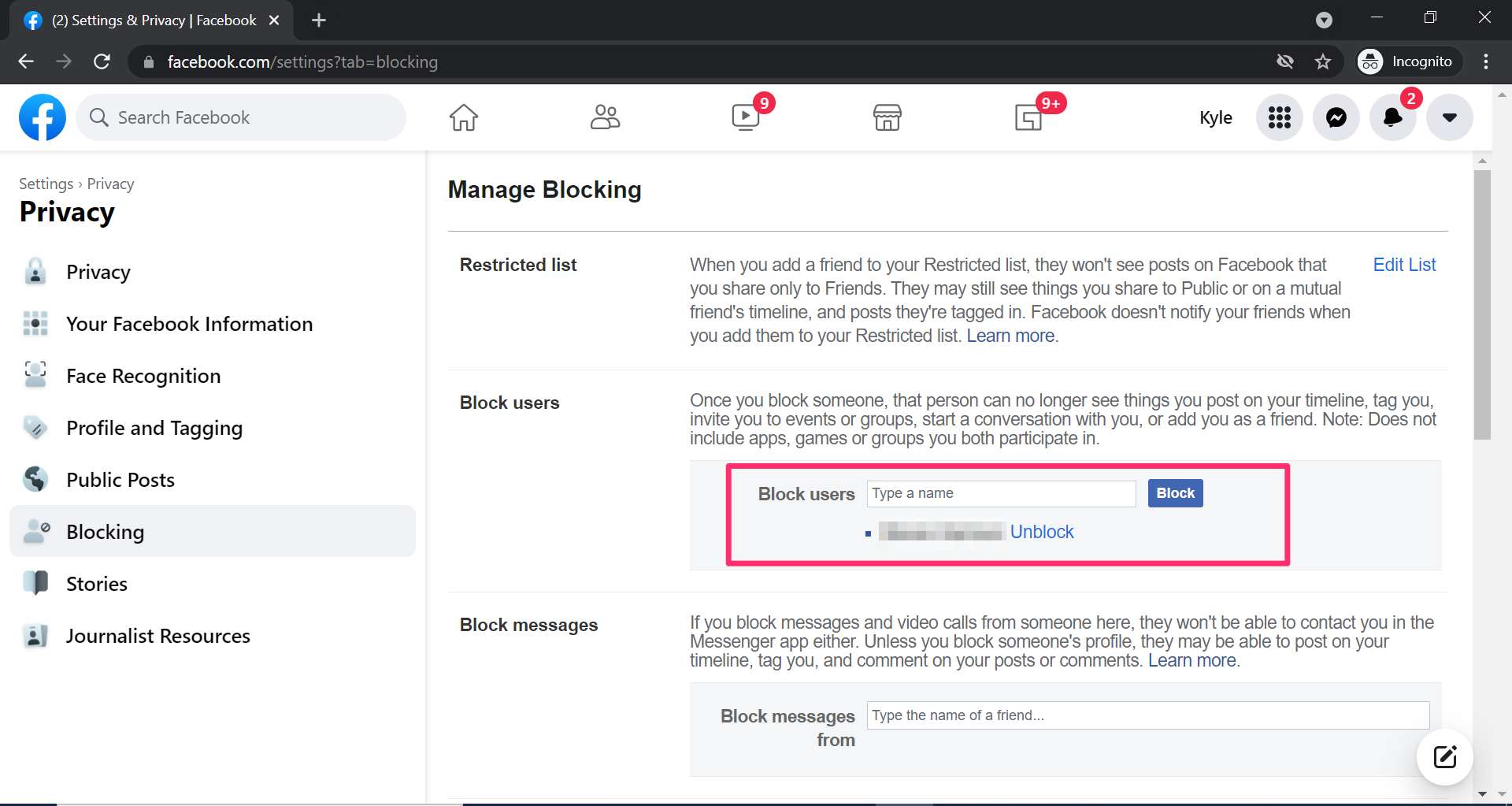Open a new browser tab
The height and width of the screenshot is (806, 1512).
(x=319, y=20)
